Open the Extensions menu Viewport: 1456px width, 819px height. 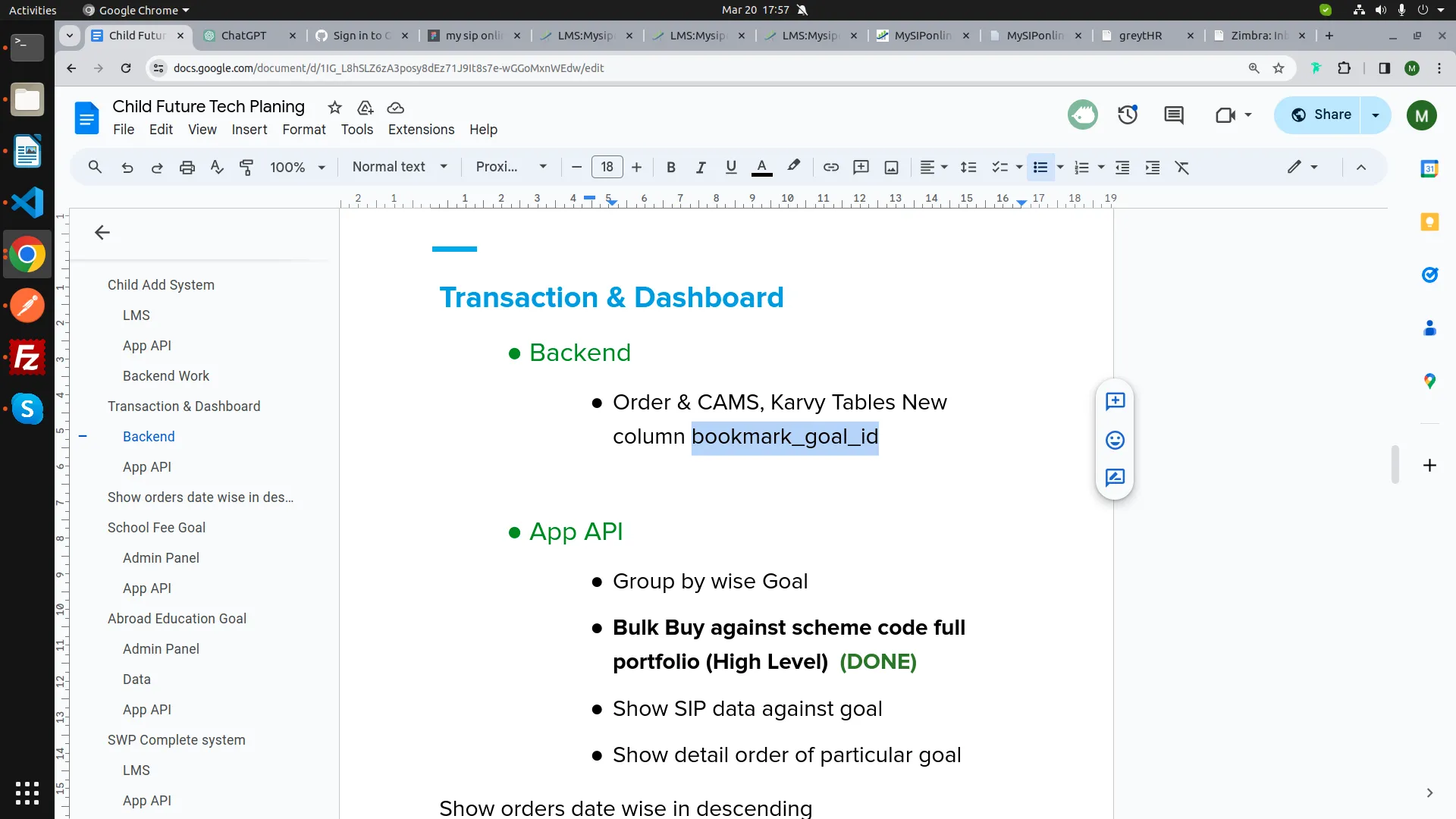click(421, 130)
